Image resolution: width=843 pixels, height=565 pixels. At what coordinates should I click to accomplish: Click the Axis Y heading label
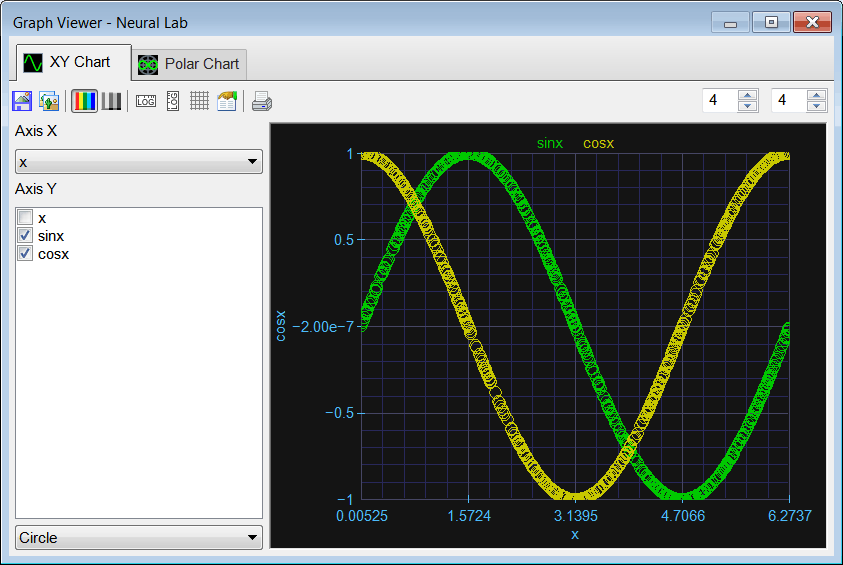tap(35, 189)
